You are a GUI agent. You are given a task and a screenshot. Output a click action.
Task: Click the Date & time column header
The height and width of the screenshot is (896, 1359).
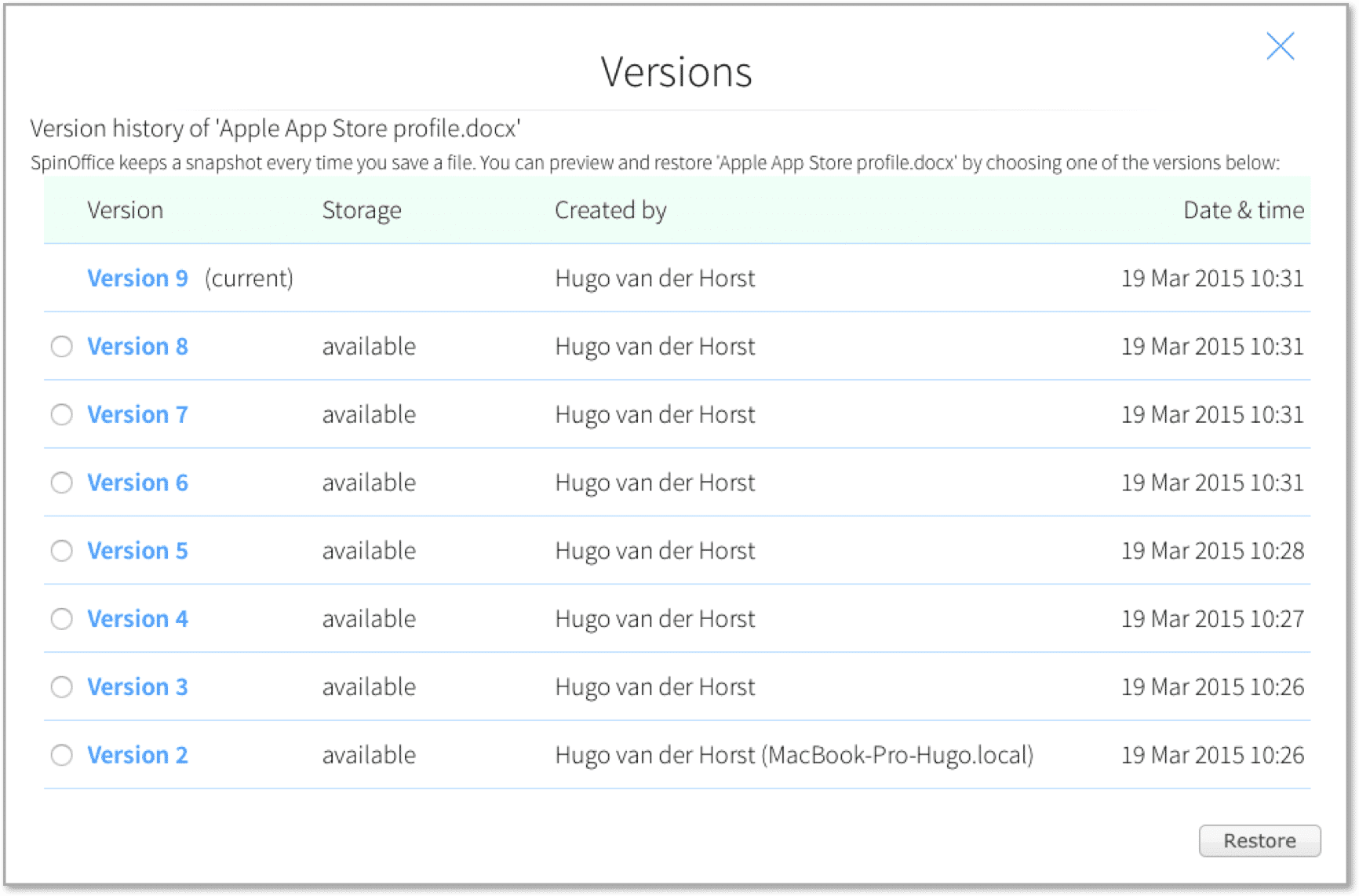pos(1244,209)
